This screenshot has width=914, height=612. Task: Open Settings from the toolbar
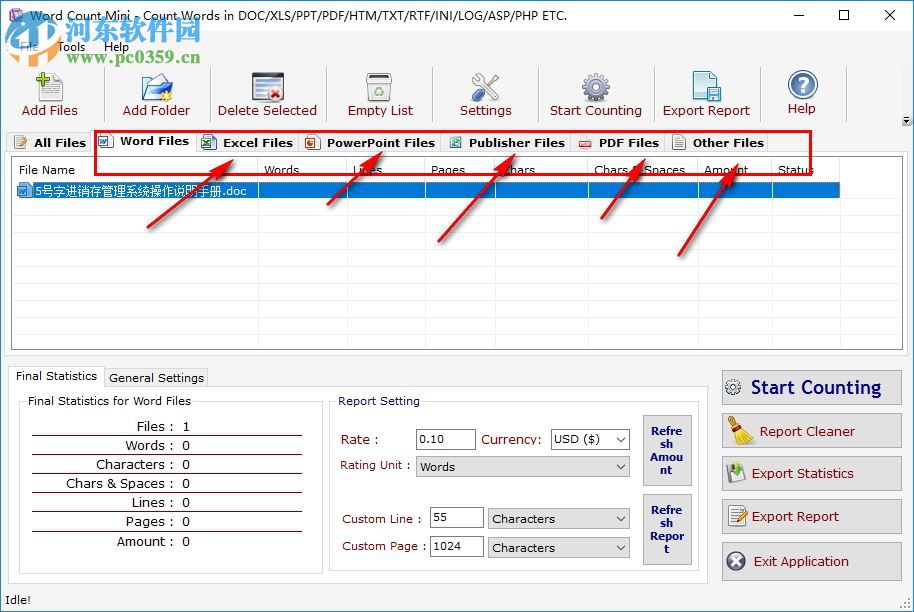point(485,94)
